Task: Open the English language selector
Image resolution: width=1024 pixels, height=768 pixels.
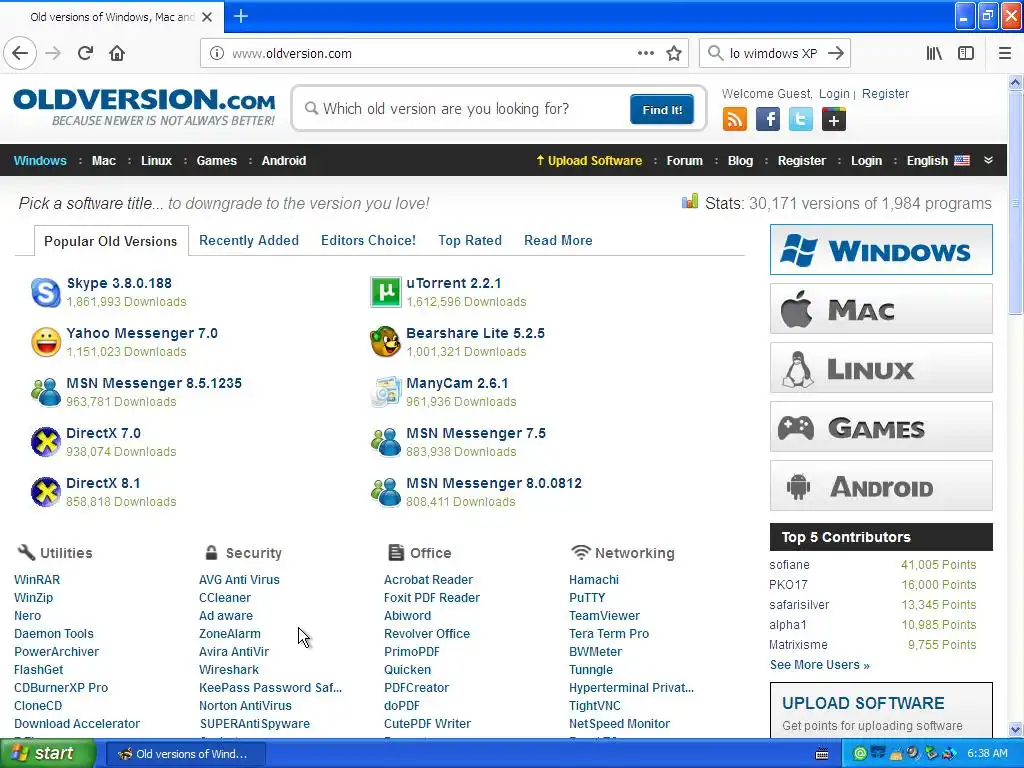Action: [x=938, y=161]
